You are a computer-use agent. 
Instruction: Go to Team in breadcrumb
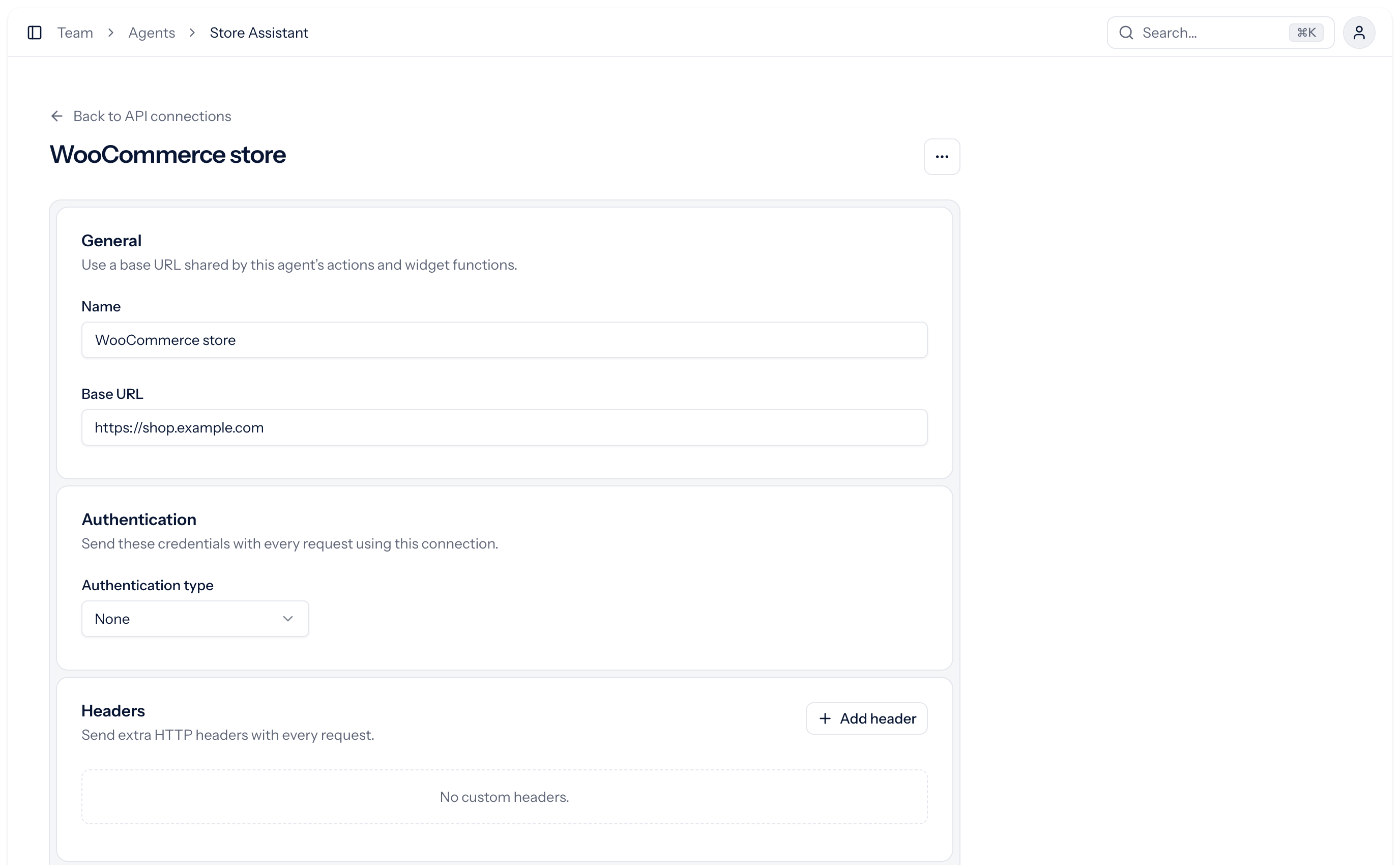75,33
